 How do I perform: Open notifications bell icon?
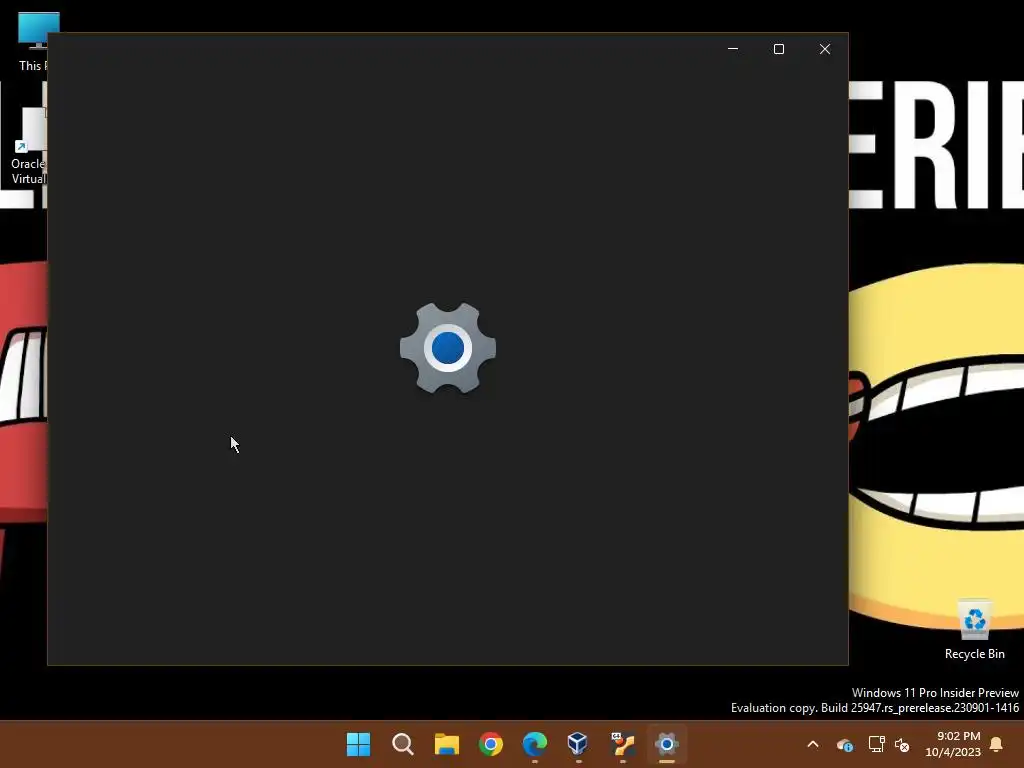[x=997, y=744]
